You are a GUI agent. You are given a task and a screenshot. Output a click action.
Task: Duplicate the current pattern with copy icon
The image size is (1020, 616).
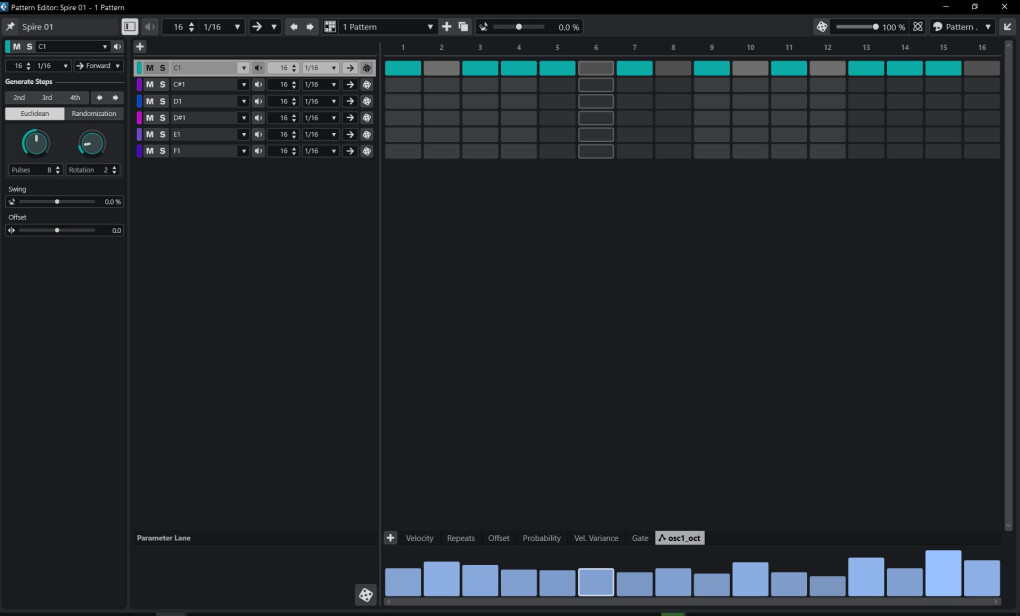[463, 27]
